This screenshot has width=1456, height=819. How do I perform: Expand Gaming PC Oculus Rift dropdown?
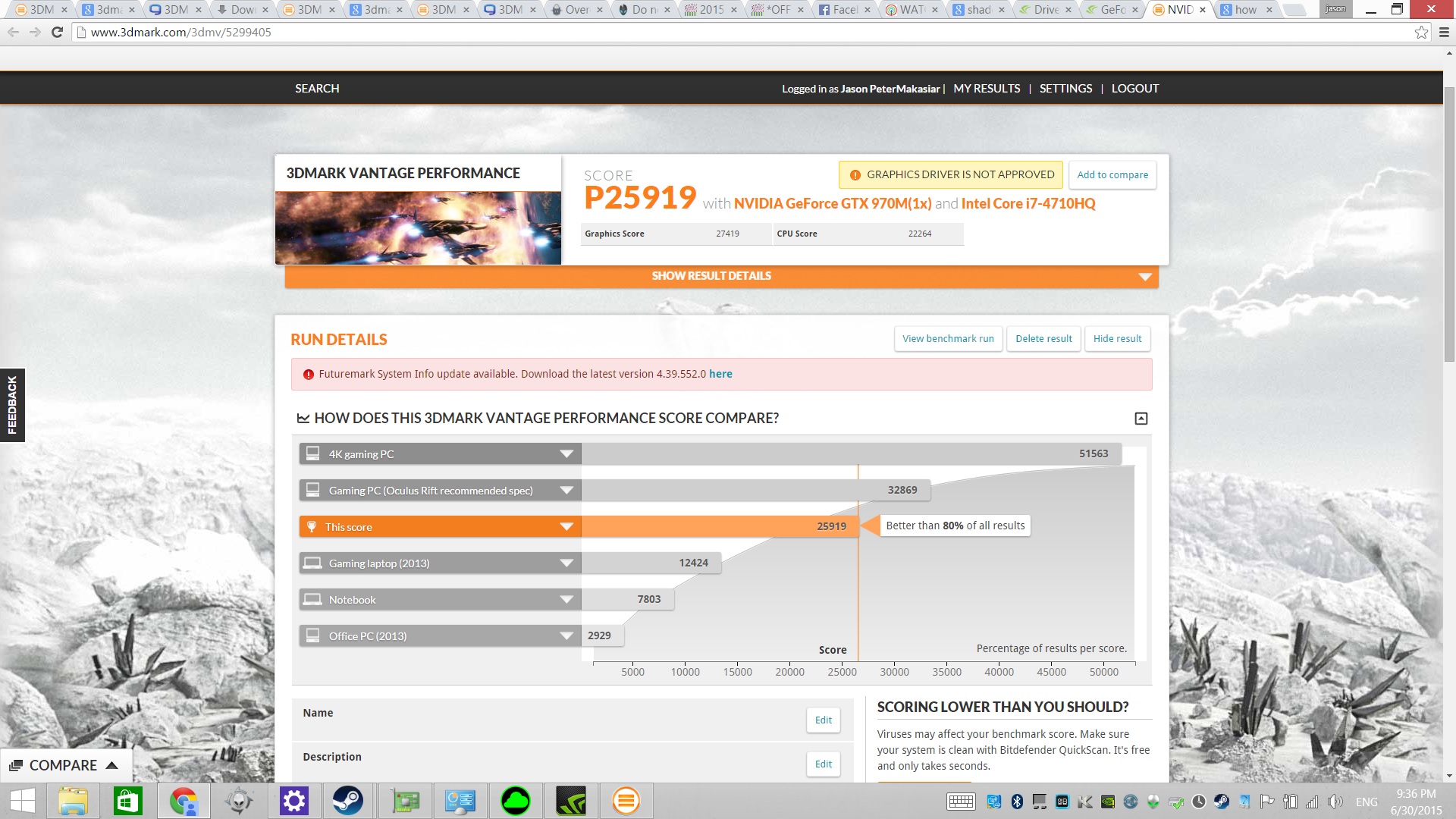[566, 491]
